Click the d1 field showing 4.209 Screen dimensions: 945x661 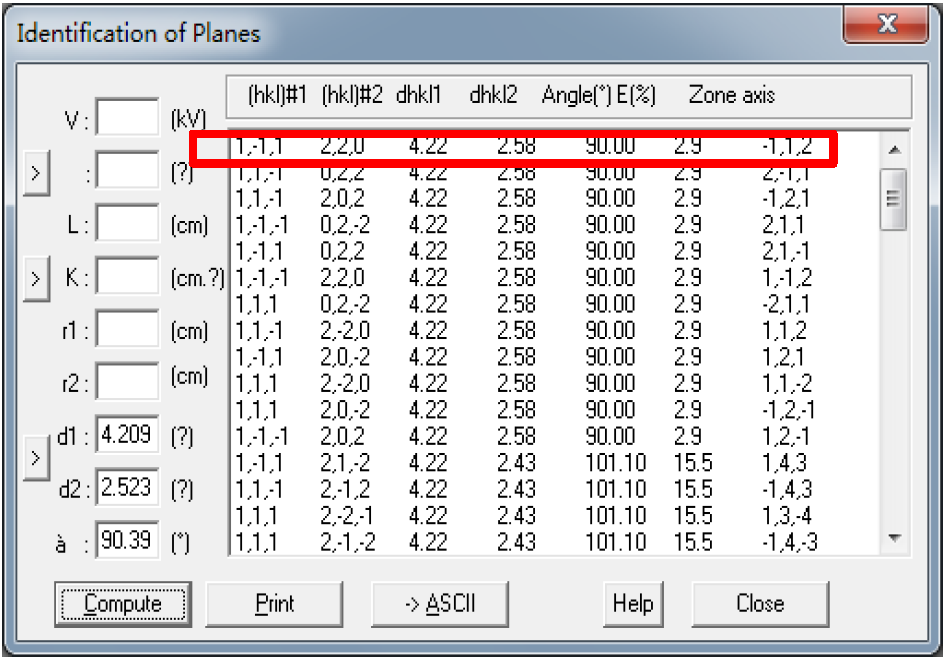(127, 434)
